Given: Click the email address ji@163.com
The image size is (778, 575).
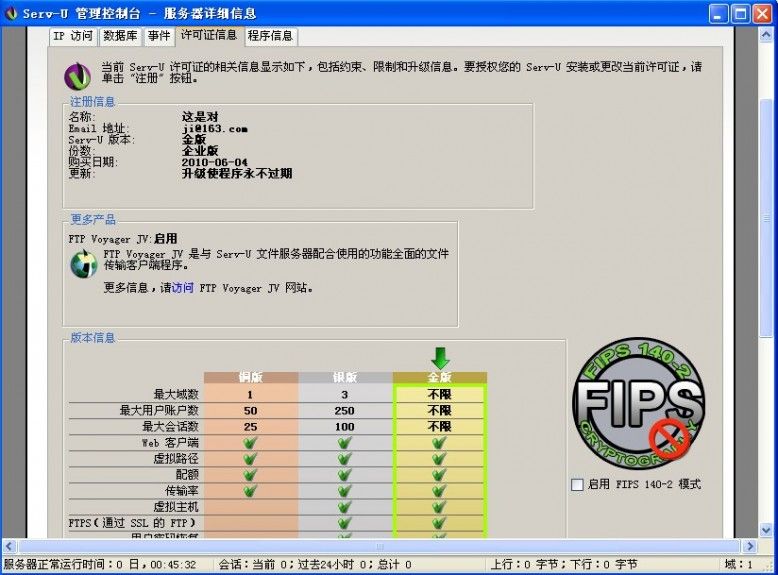Looking at the screenshot, I should [214, 128].
